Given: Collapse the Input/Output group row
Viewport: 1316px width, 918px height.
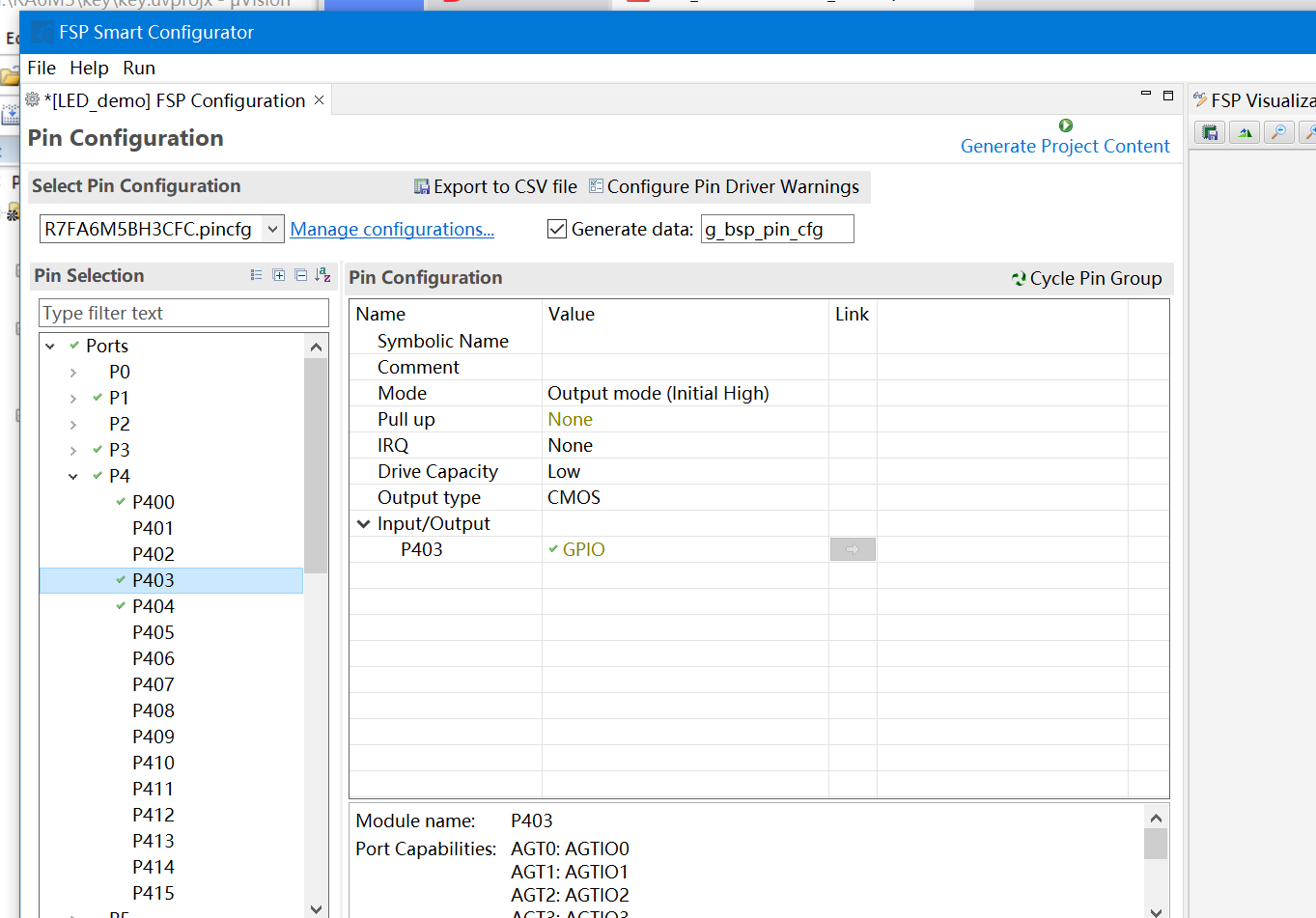Looking at the screenshot, I should click(364, 523).
